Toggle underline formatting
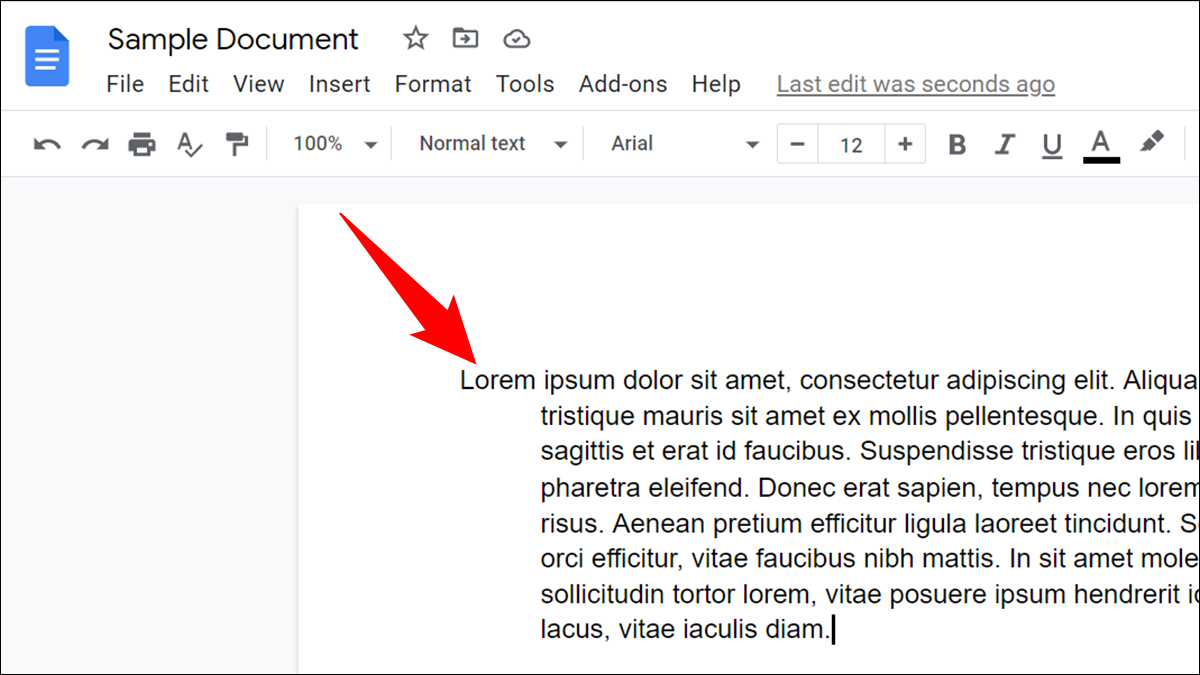Image resolution: width=1200 pixels, height=675 pixels. pyautogui.click(x=1052, y=146)
